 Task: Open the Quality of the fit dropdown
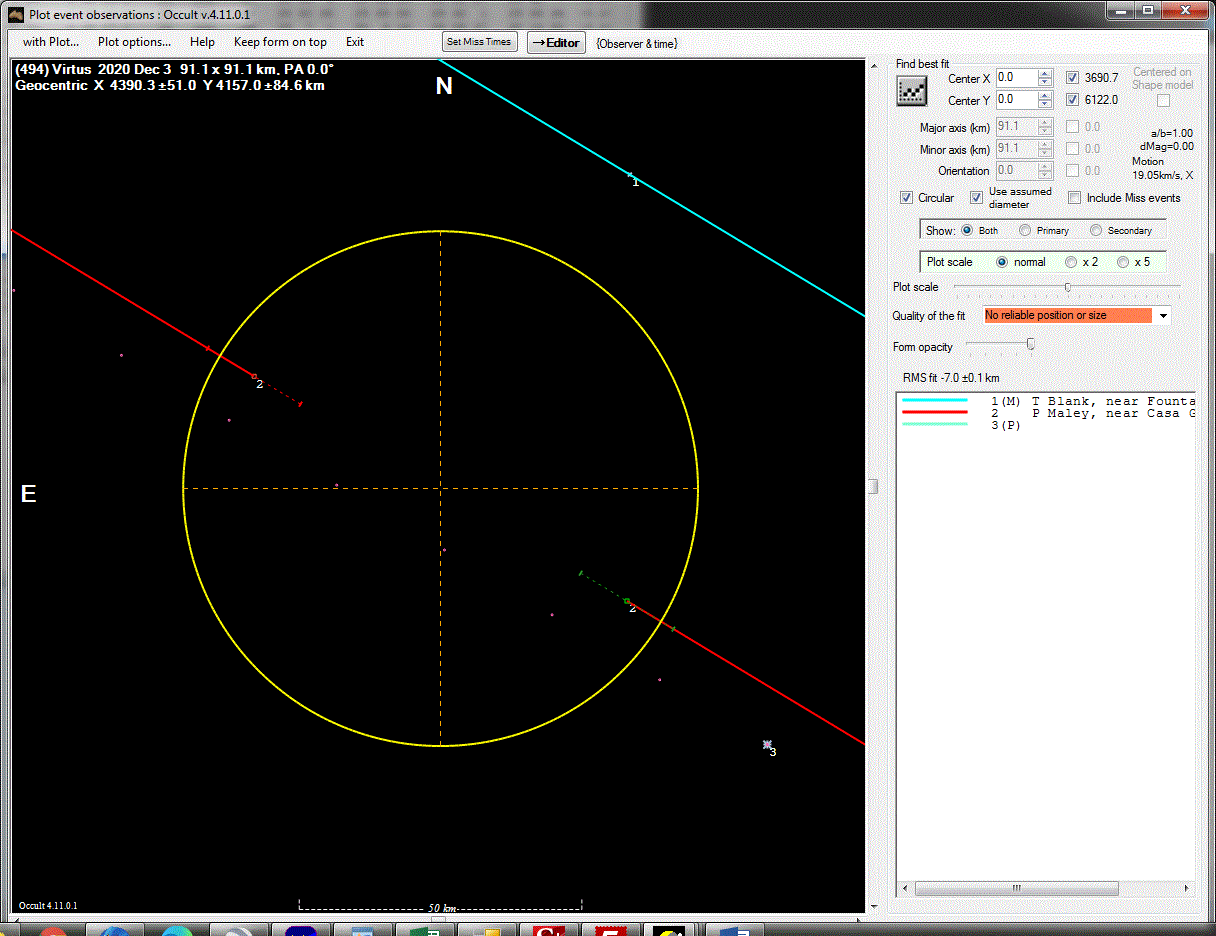point(1163,315)
